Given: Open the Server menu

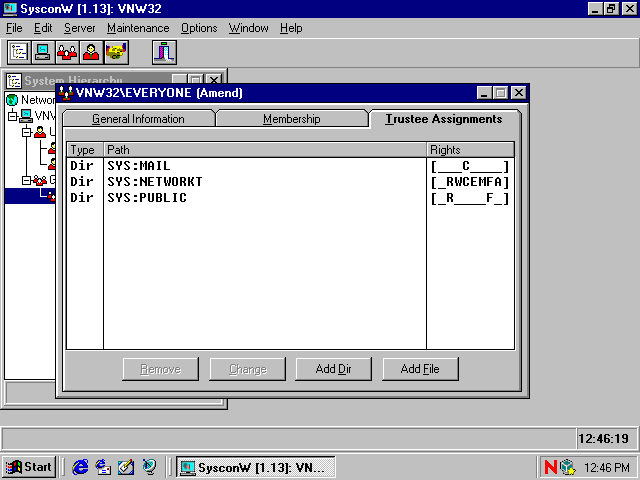Looking at the screenshot, I should 80,28.
